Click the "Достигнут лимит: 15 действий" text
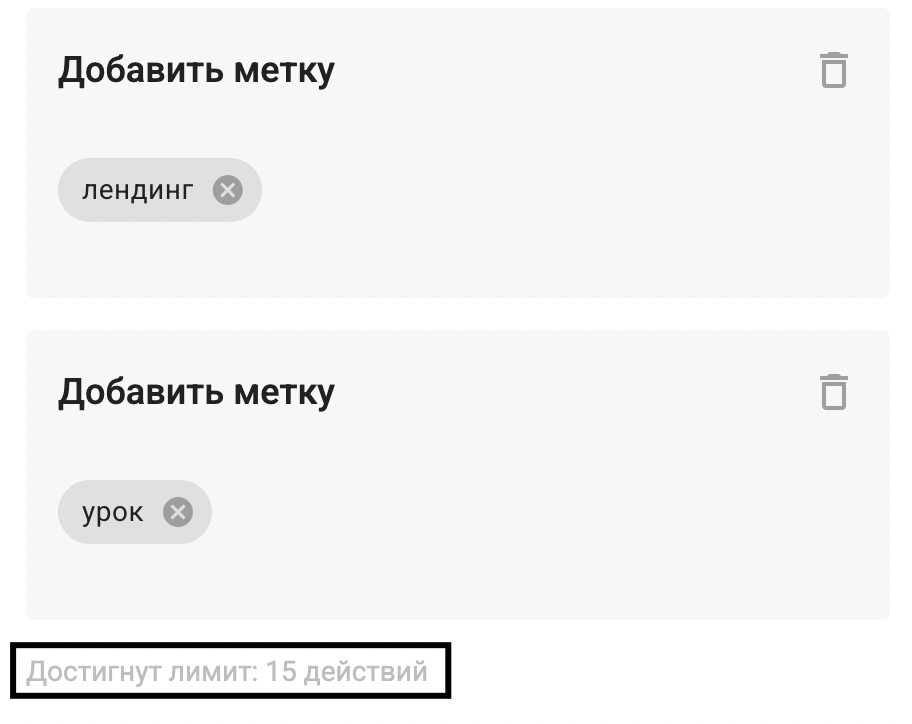Screen dimensions: 912x724 point(227,671)
